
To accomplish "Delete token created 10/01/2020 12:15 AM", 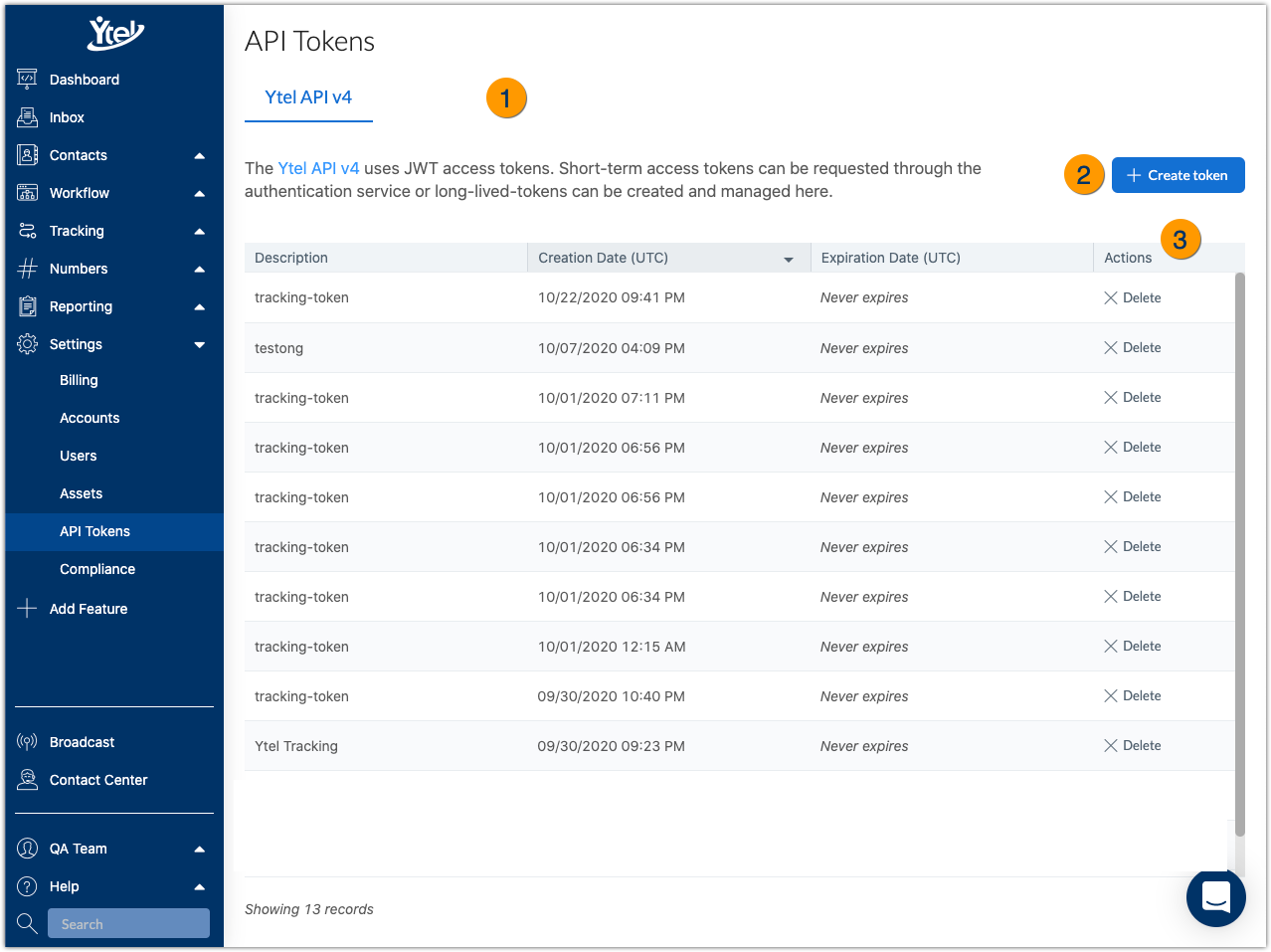I will tap(1133, 647).
